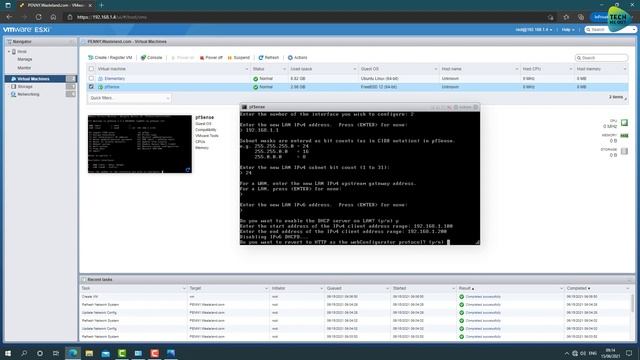640x360 pixels.
Task: Click the Storage usage icon
Action: pos(624,151)
